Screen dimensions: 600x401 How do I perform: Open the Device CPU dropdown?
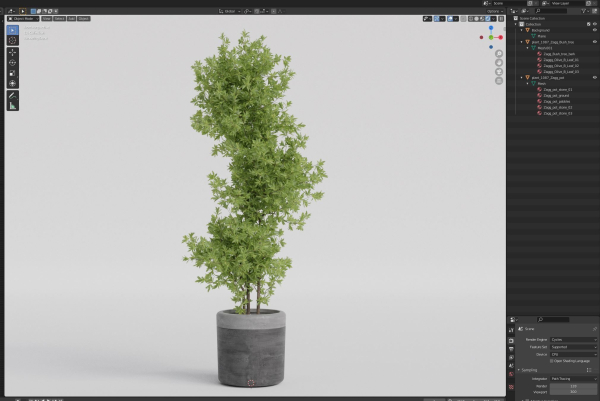(573, 354)
